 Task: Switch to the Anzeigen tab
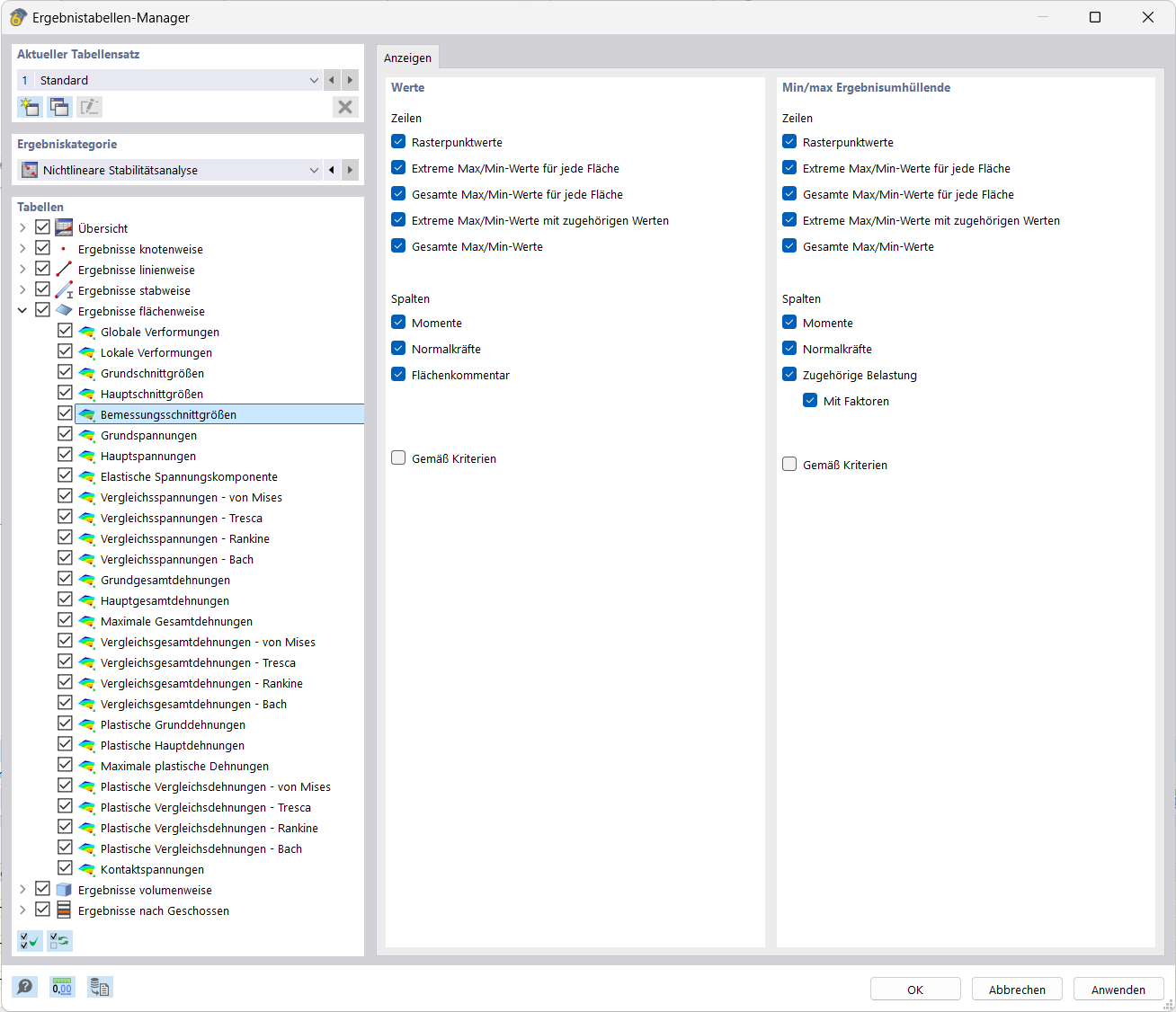coord(407,57)
